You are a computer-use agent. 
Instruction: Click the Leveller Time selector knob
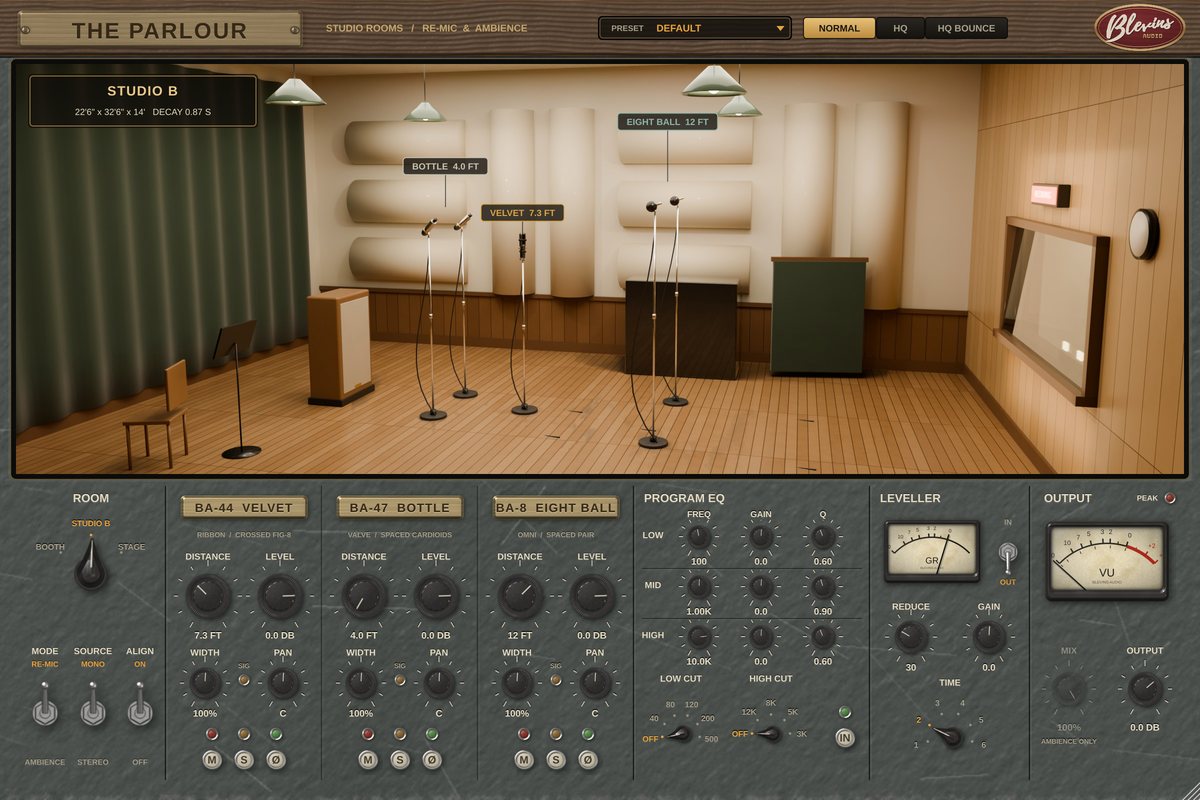click(x=946, y=736)
